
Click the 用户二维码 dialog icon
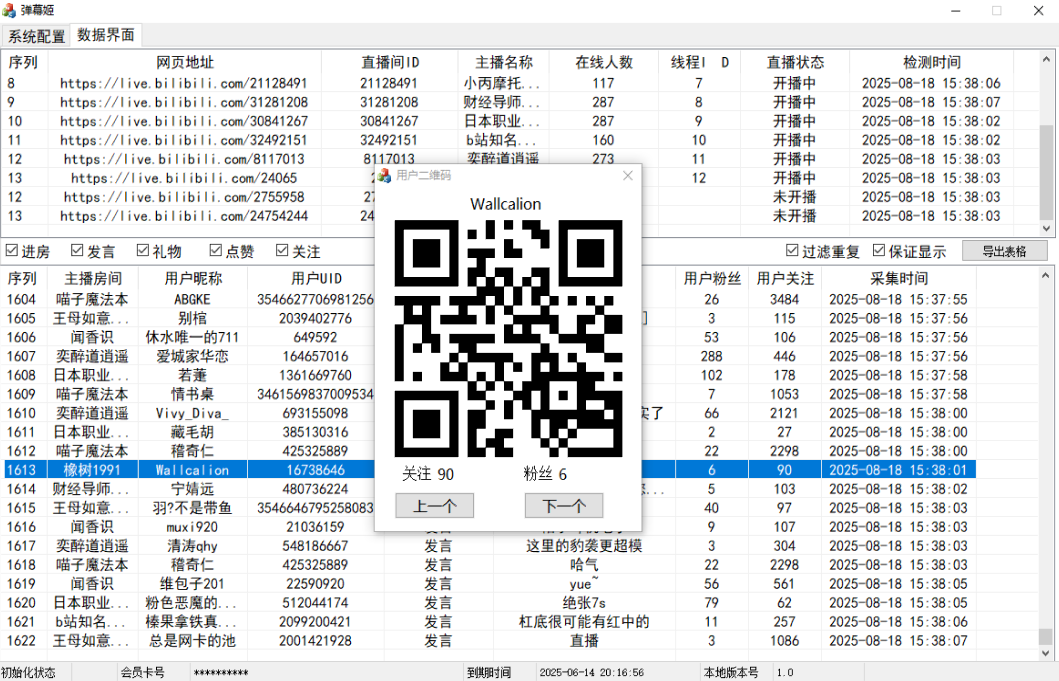pyautogui.click(x=384, y=176)
